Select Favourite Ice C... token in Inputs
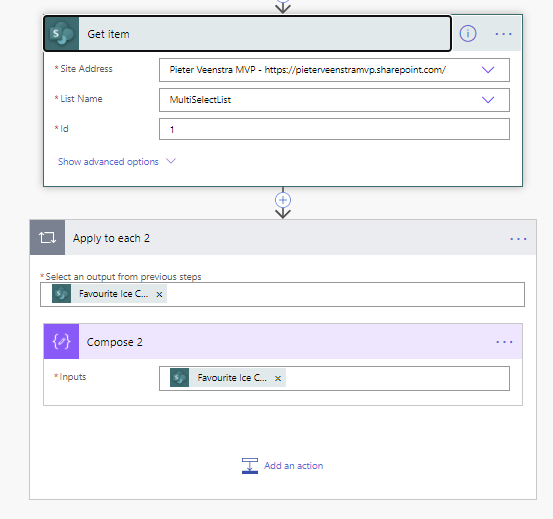Viewport: 553px width, 519px height. pos(228,378)
